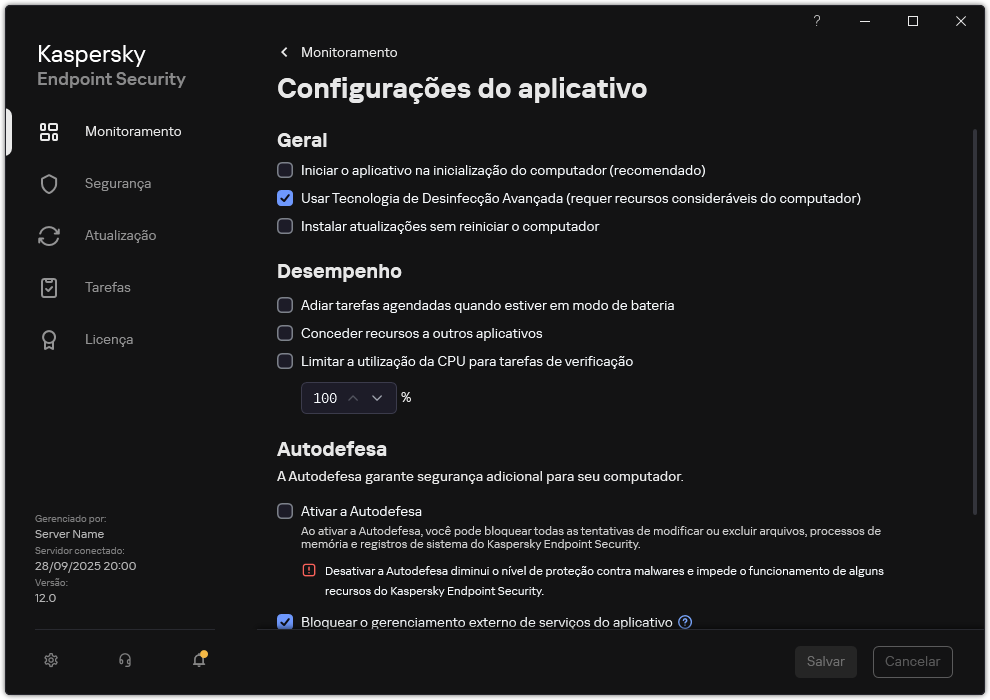Viewport: 990px width, 700px height.
Task: Click the Tarefas checklist icon
Action: (x=48, y=287)
